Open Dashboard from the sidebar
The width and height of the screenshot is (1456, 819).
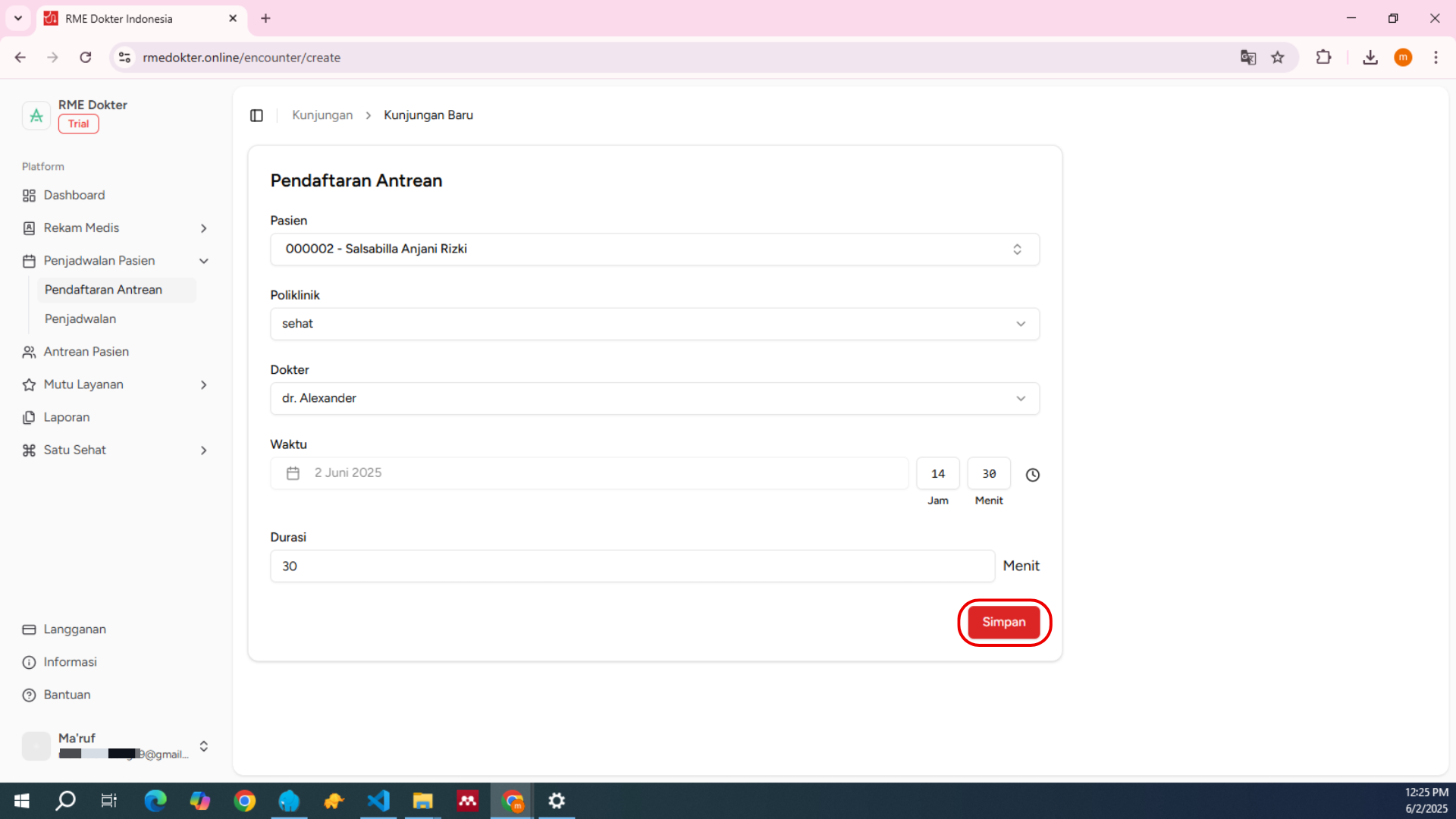pos(74,195)
